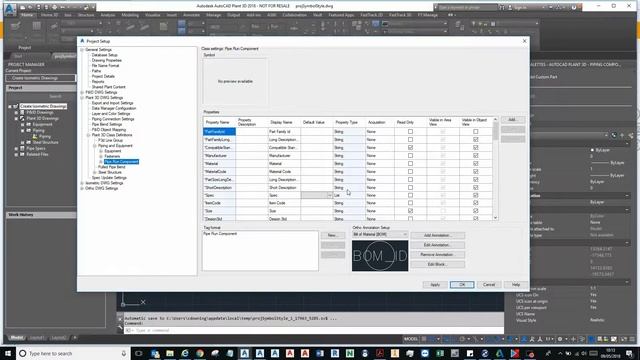Click the BOM_ID annotation preview thumbnail
This screenshot has height=360, width=640.
pos(380,256)
